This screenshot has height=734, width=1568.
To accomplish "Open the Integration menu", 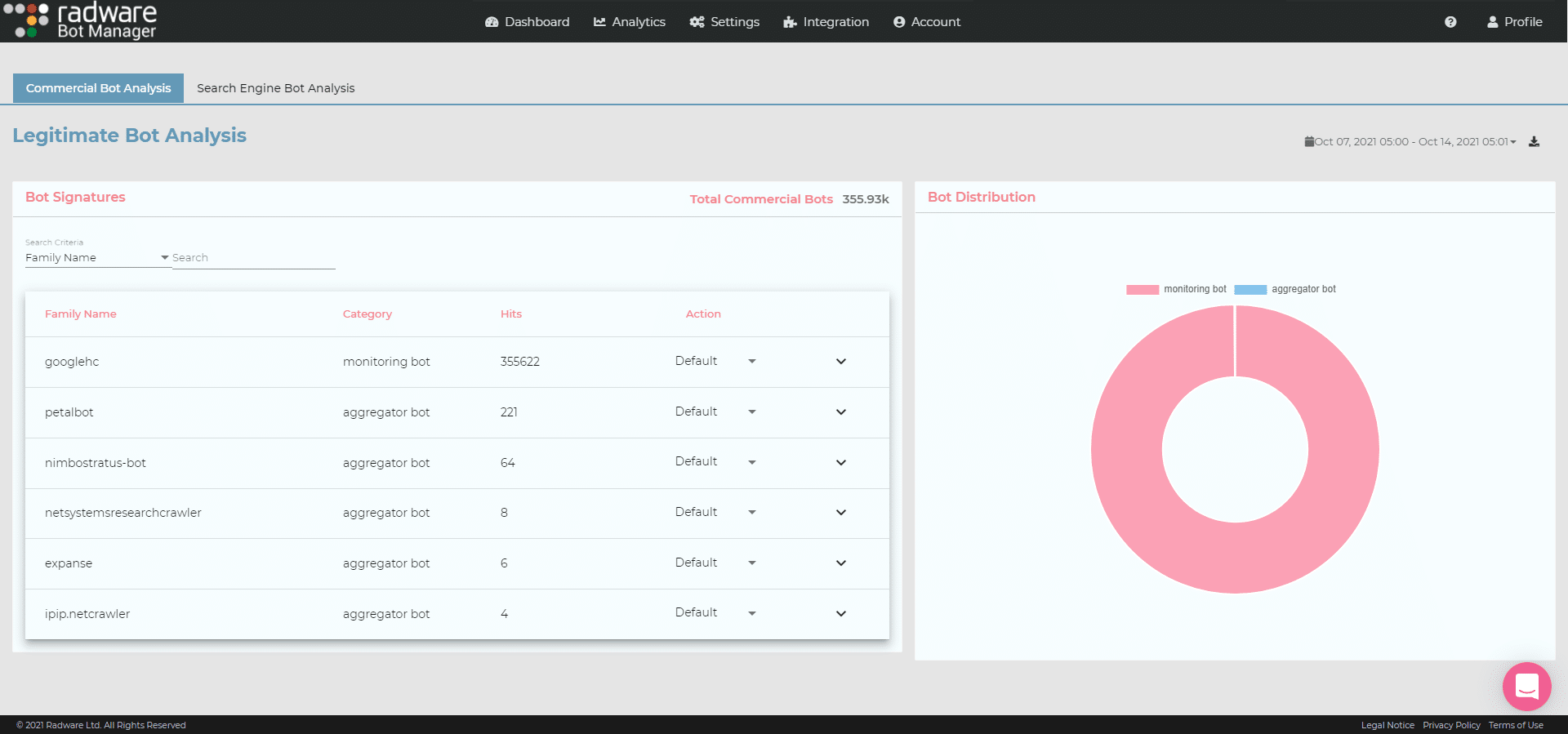I will coord(826,22).
